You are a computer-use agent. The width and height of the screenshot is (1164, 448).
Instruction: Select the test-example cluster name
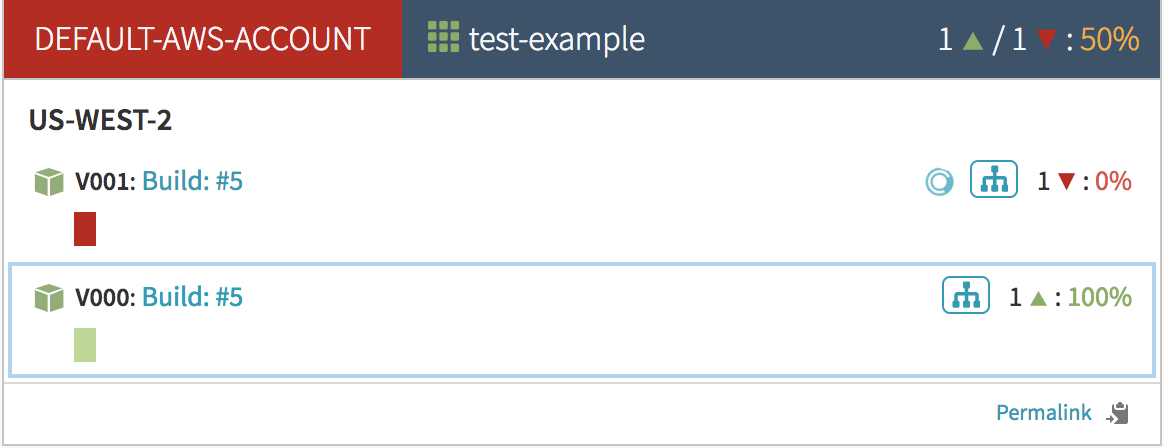point(557,39)
